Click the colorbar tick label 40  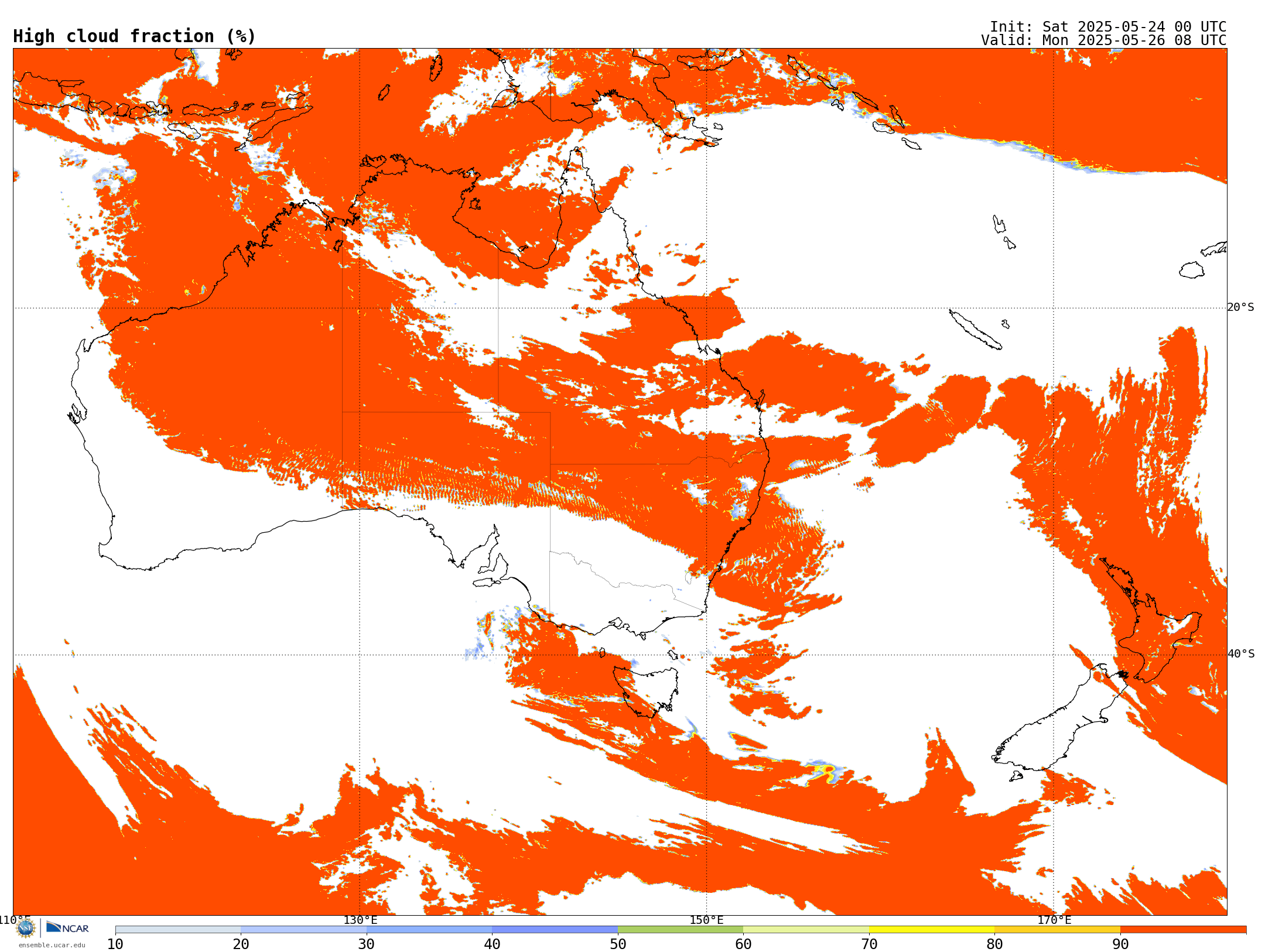click(x=492, y=944)
